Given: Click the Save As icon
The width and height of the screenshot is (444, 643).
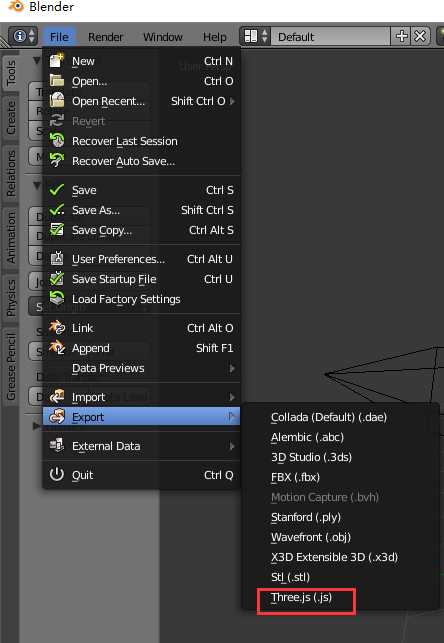Looking at the screenshot, I should pos(57,210).
